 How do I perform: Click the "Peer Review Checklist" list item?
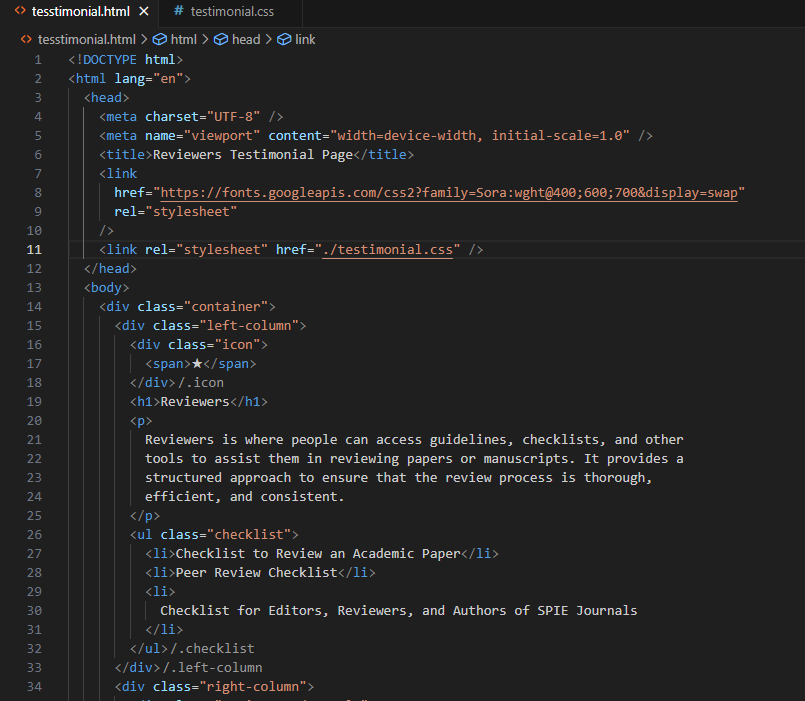(x=256, y=573)
